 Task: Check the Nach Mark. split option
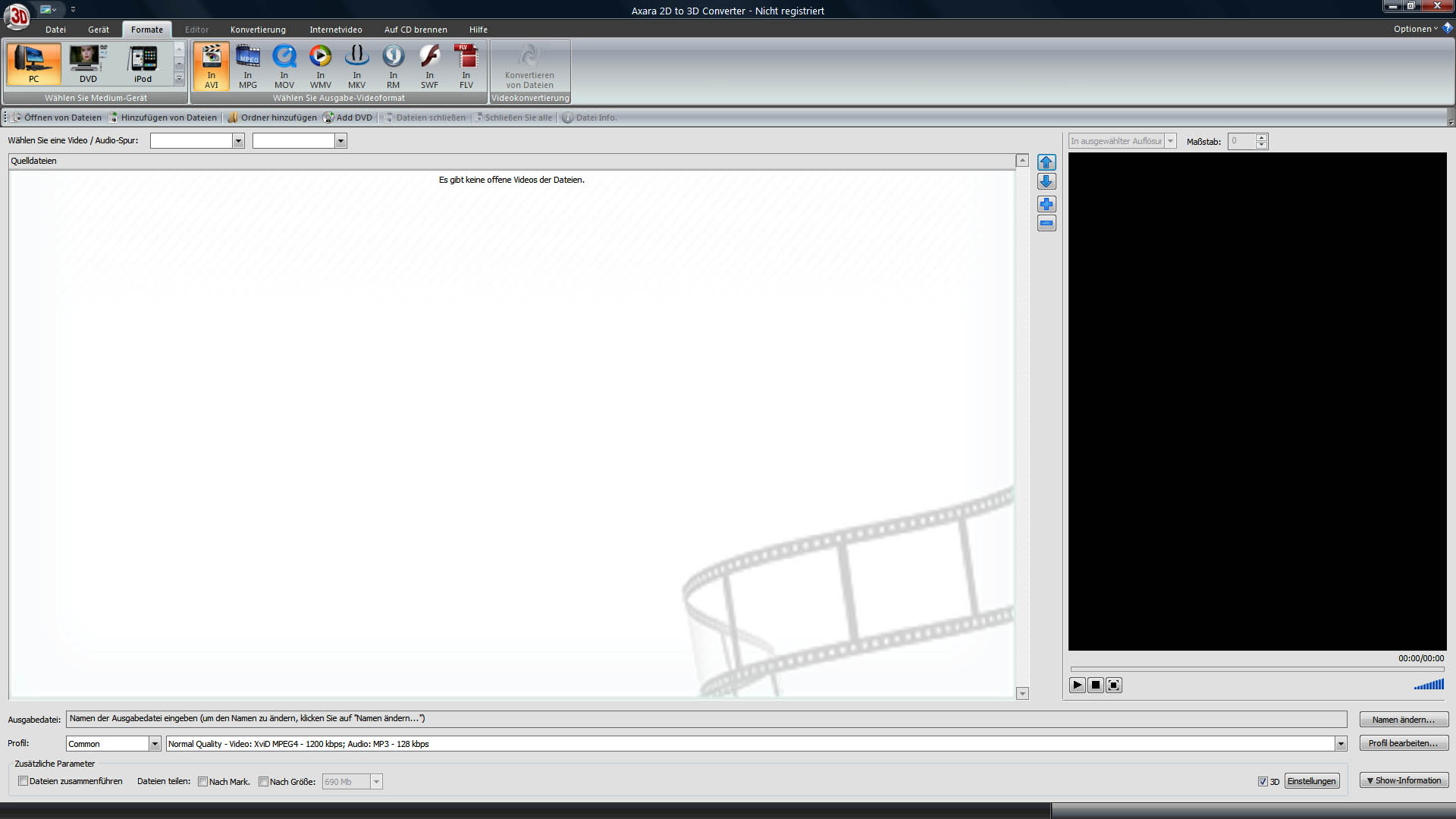[202, 782]
